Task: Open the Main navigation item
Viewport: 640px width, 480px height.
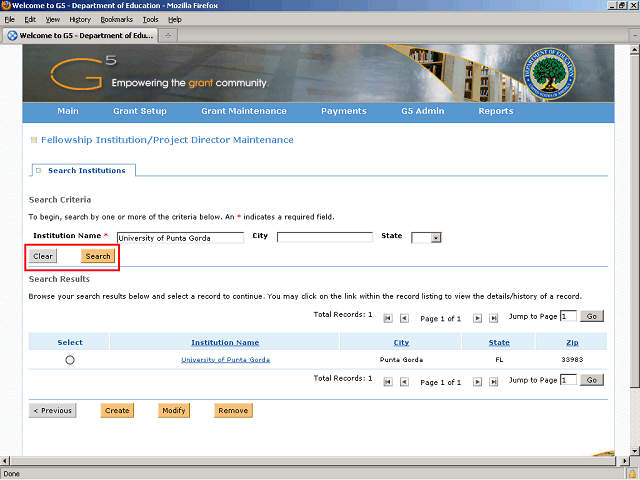Action: click(x=68, y=111)
